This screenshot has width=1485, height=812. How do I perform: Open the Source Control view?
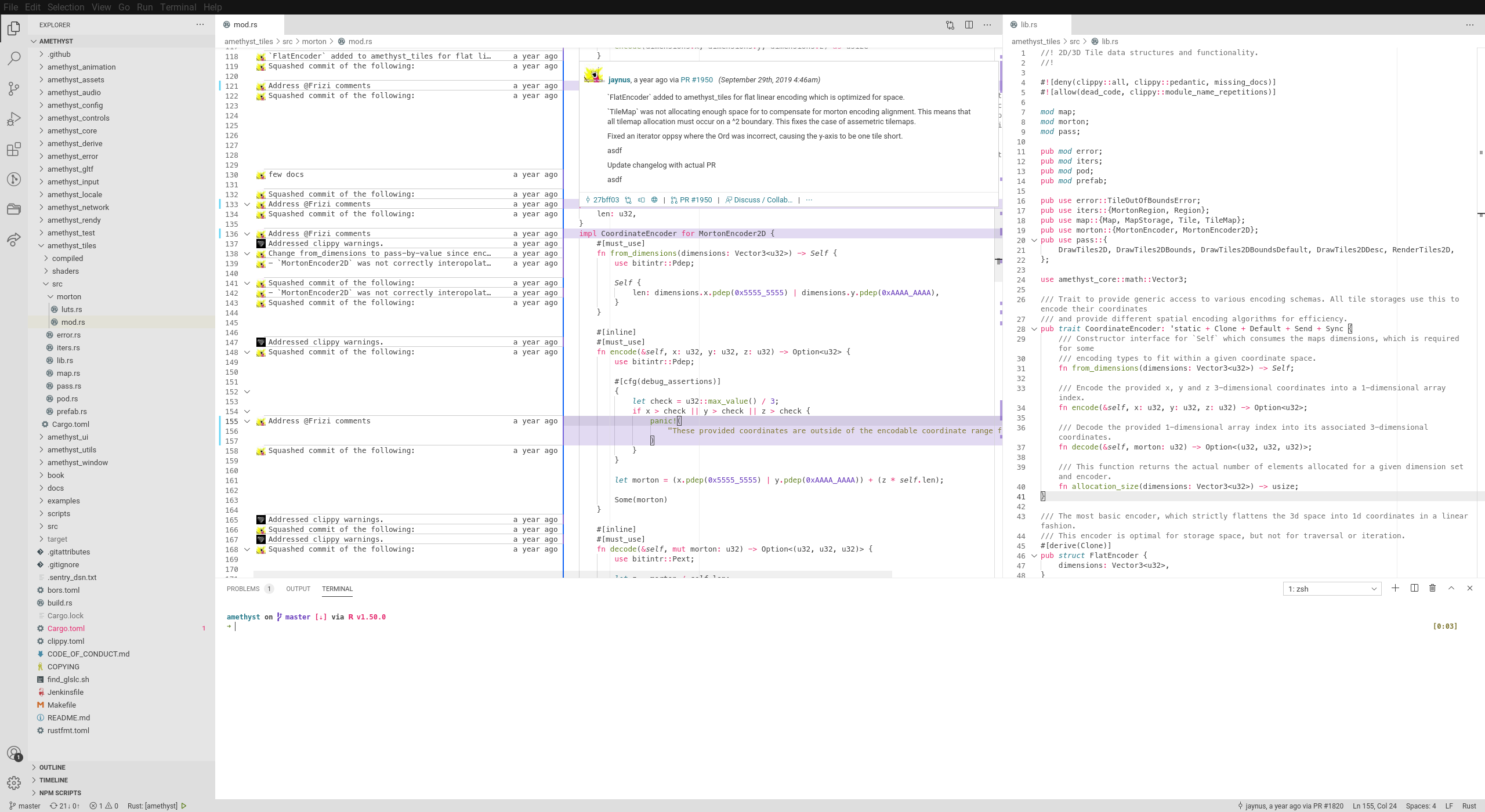[14, 89]
